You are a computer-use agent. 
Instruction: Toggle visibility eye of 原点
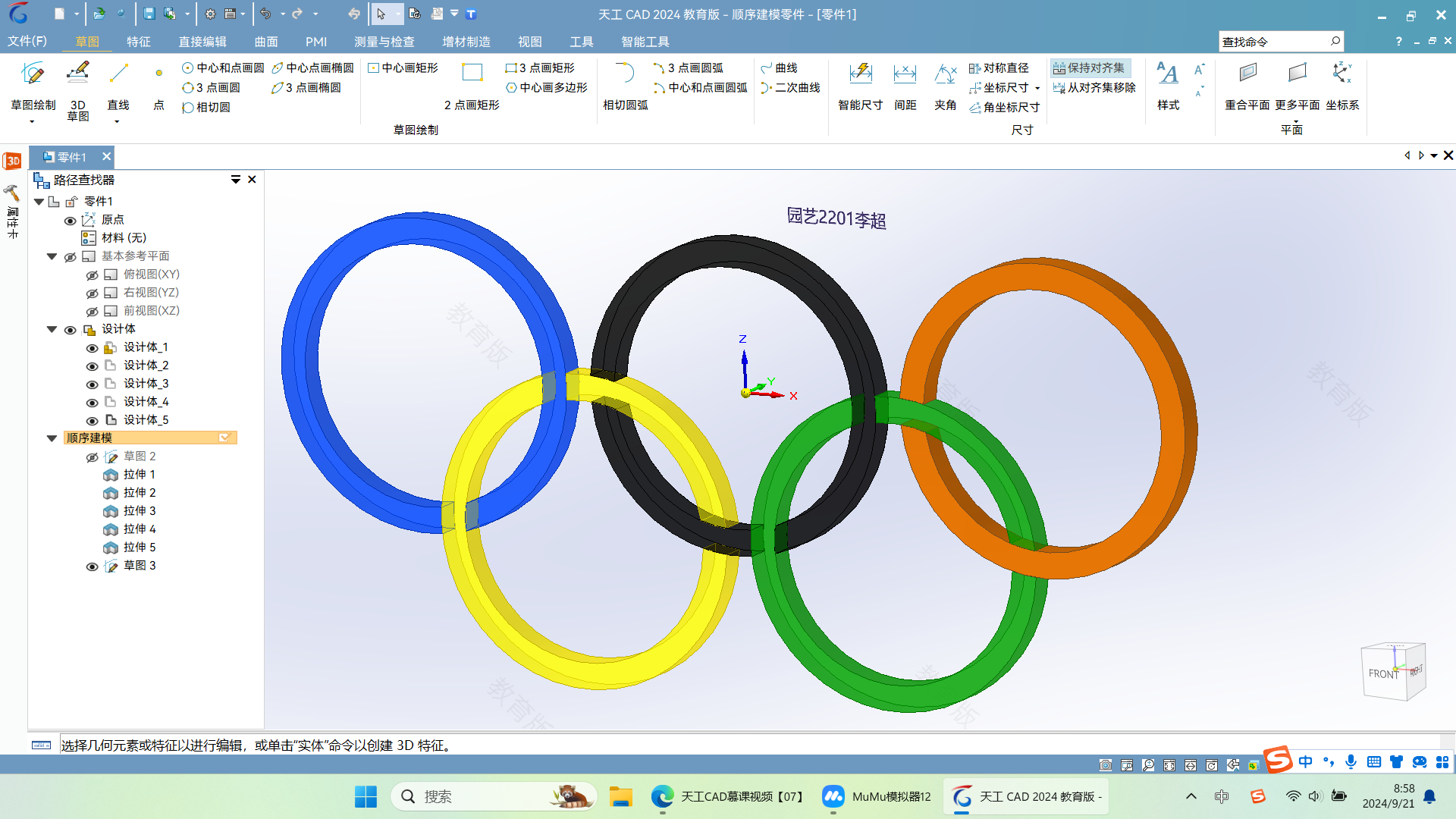[x=70, y=221]
